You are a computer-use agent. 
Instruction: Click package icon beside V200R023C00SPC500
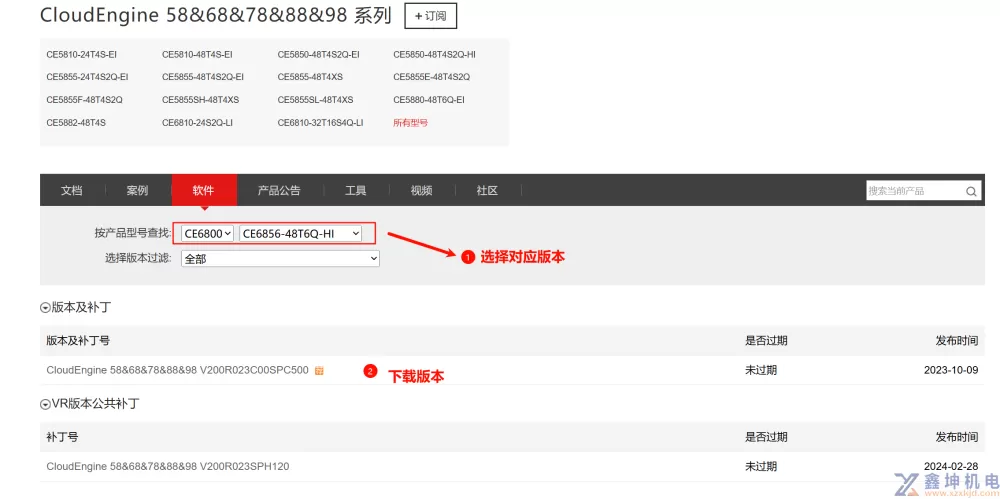click(x=319, y=371)
